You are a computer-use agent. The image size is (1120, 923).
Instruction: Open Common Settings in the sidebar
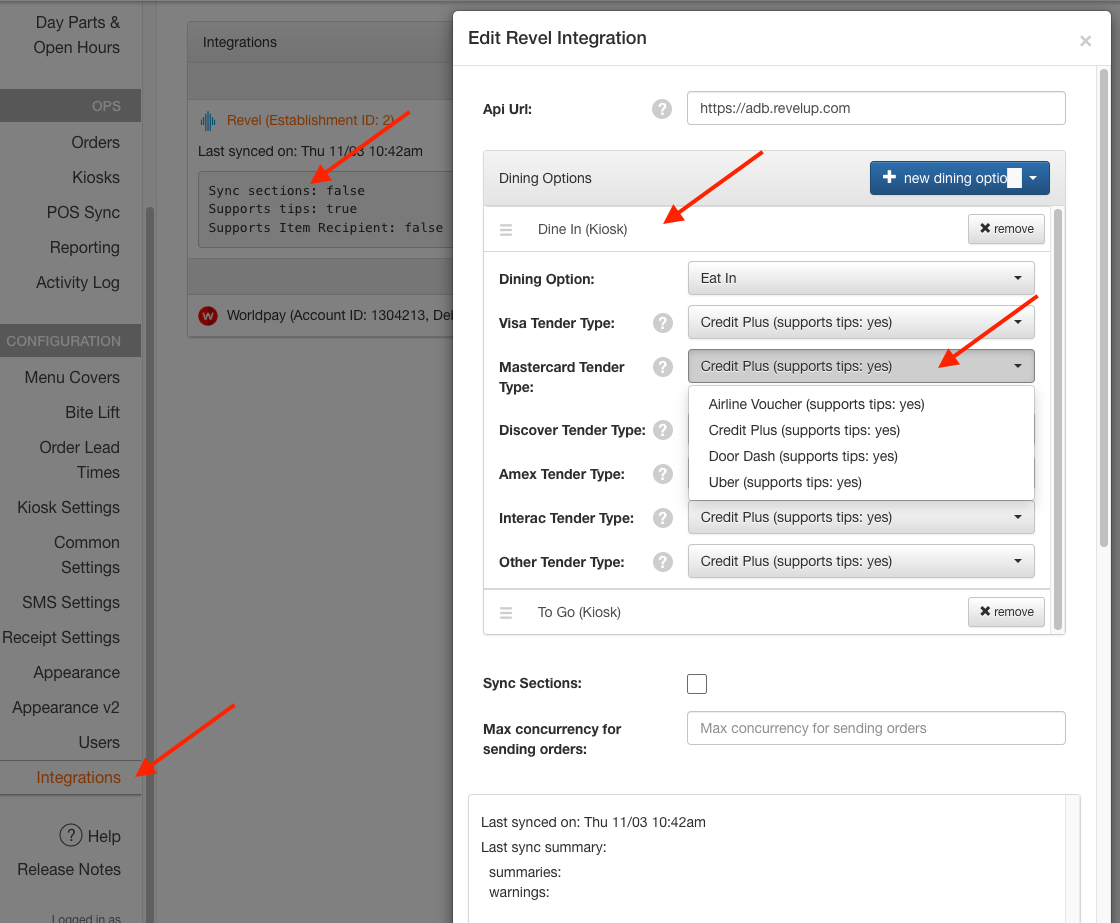87,554
